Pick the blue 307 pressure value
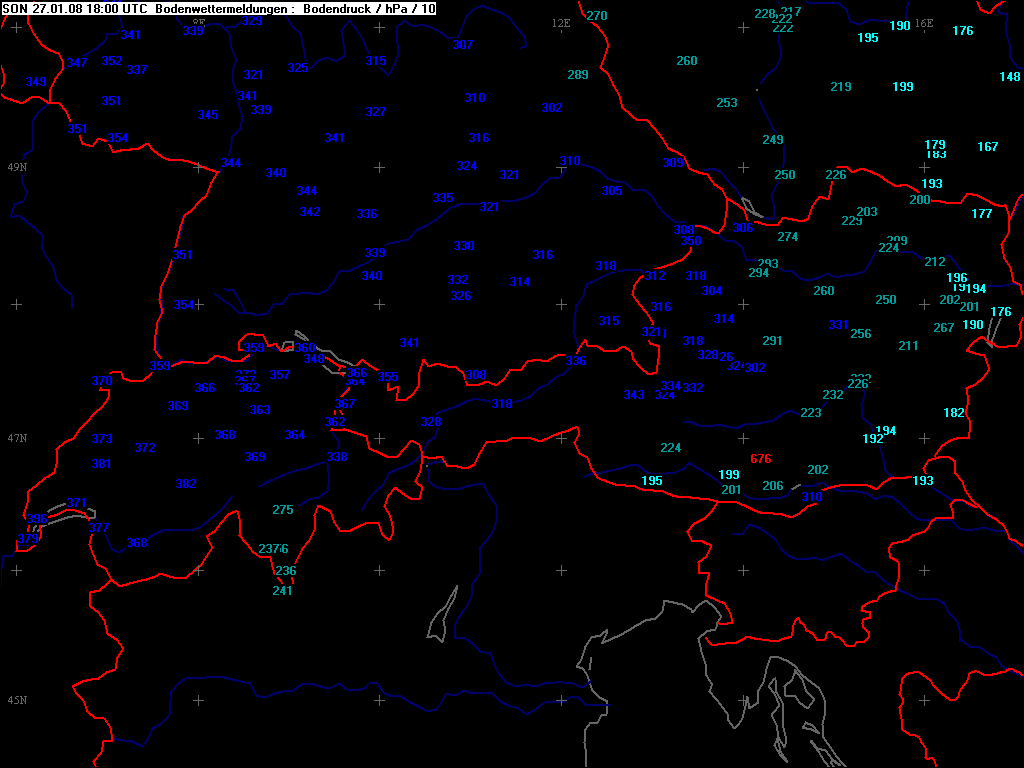Screen dimensions: 1024x768 tap(463, 45)
